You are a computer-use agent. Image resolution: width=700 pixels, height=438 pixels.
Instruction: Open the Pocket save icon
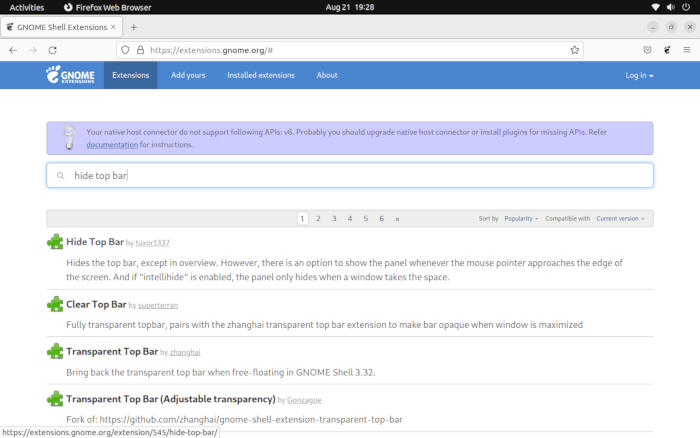pyautogui.click(x=647, y=50)
